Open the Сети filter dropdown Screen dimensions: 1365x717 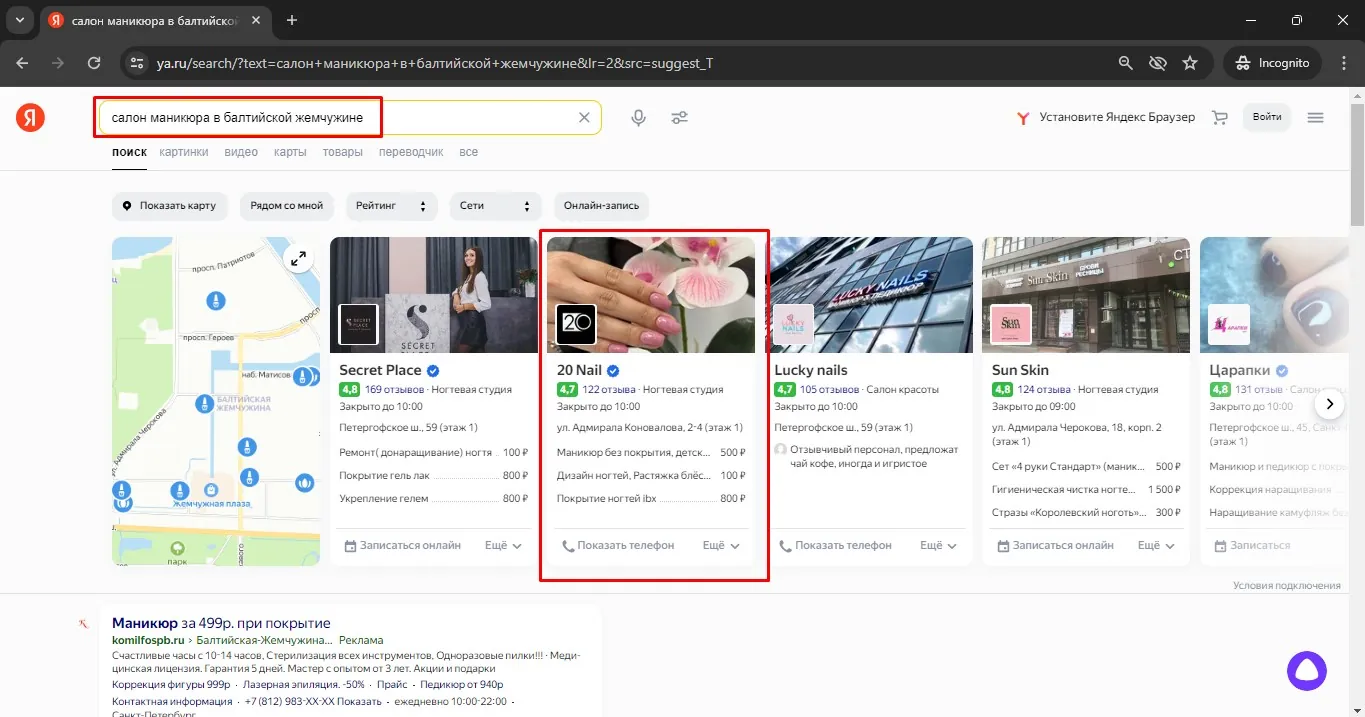click(495, 206)
